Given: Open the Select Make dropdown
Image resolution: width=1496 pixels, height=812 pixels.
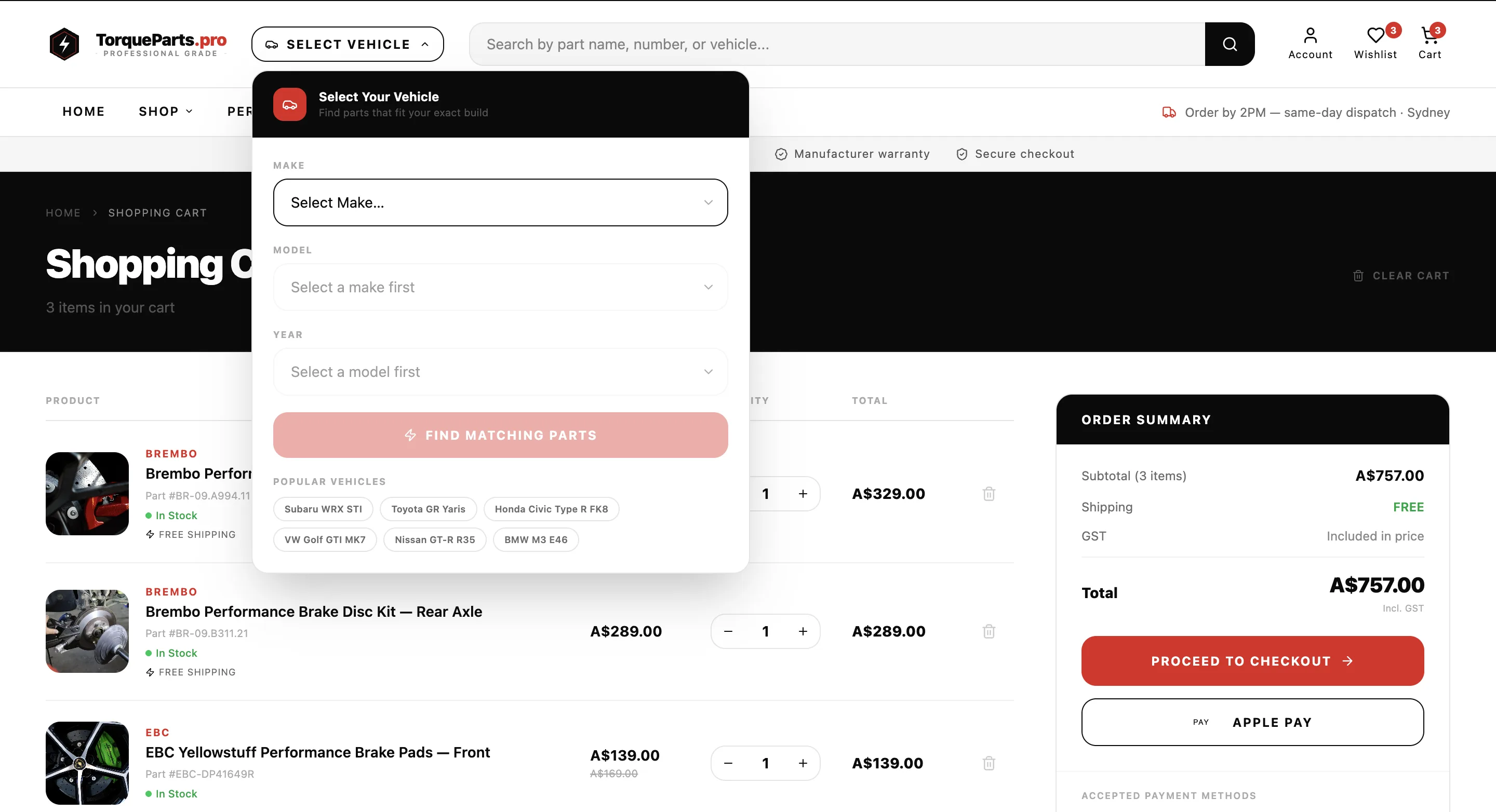Looking at the screenshot, I should click(500, 202).
